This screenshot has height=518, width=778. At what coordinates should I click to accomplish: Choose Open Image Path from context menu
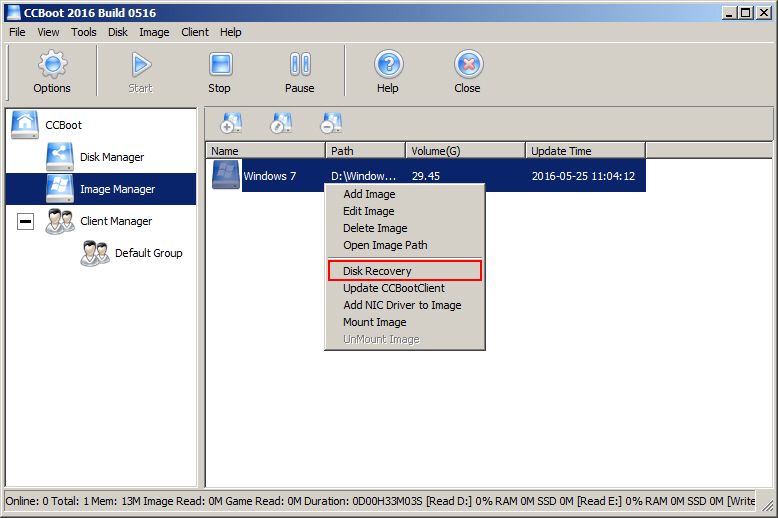coord(404,245)
